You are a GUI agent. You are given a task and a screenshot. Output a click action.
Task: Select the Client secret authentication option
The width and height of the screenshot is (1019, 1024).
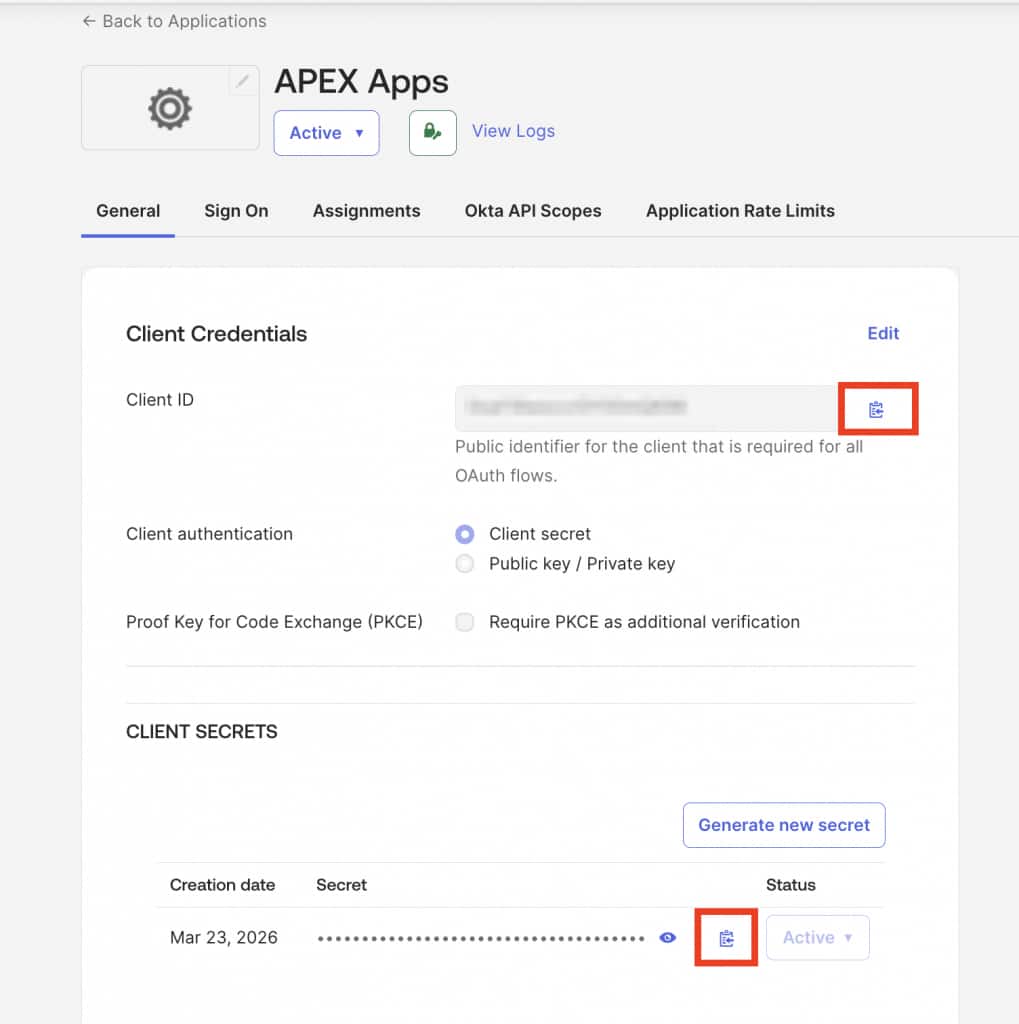point(464,533)
